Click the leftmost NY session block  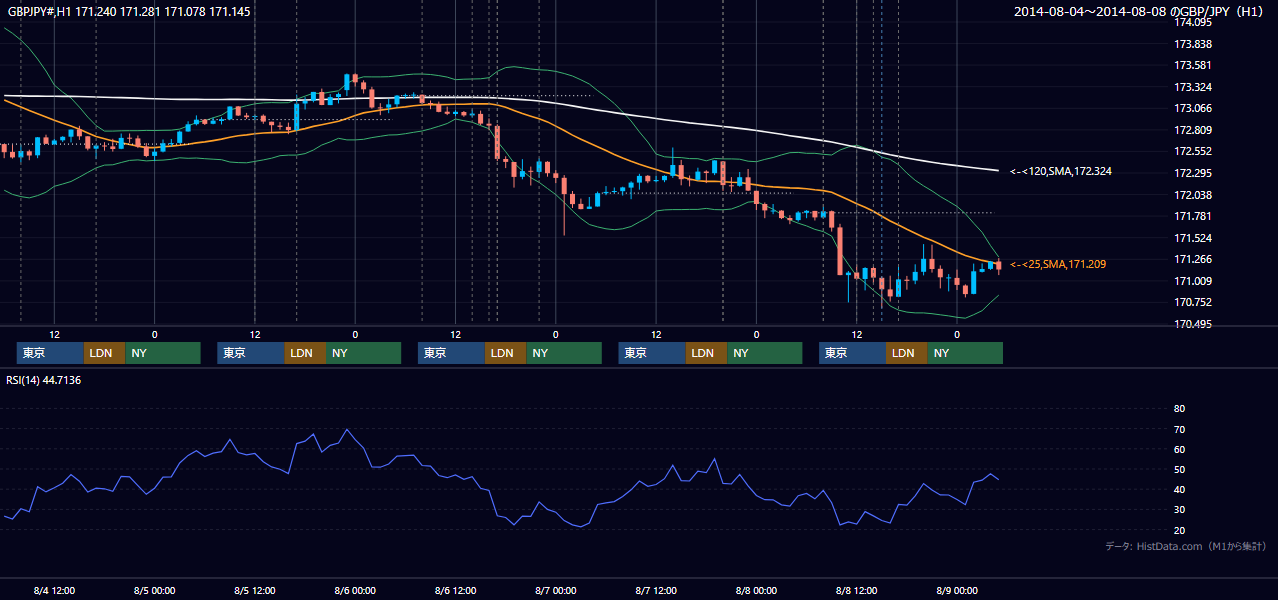click(163, 353)
